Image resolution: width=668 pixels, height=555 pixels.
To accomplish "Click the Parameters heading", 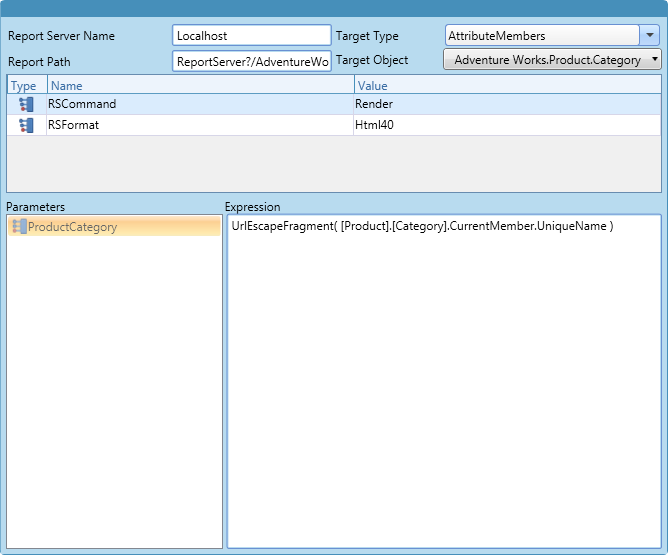I will point(35,207).
